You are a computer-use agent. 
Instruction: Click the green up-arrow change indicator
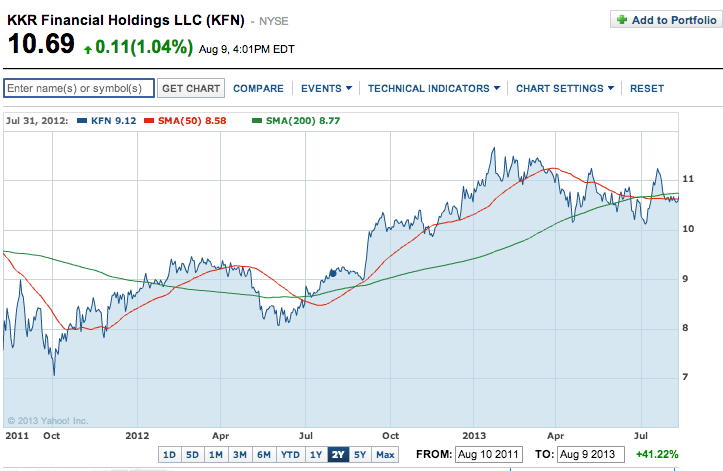pos(88,49)
